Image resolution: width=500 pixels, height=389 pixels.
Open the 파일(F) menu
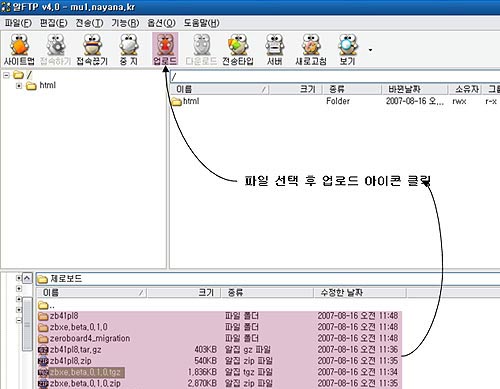point(18,23)
